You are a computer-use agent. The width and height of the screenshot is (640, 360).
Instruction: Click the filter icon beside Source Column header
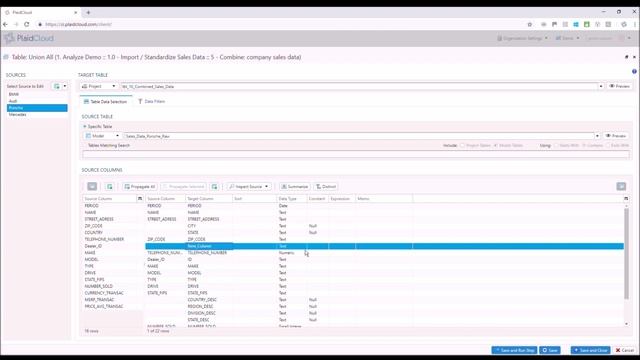(x=140, y=199)
